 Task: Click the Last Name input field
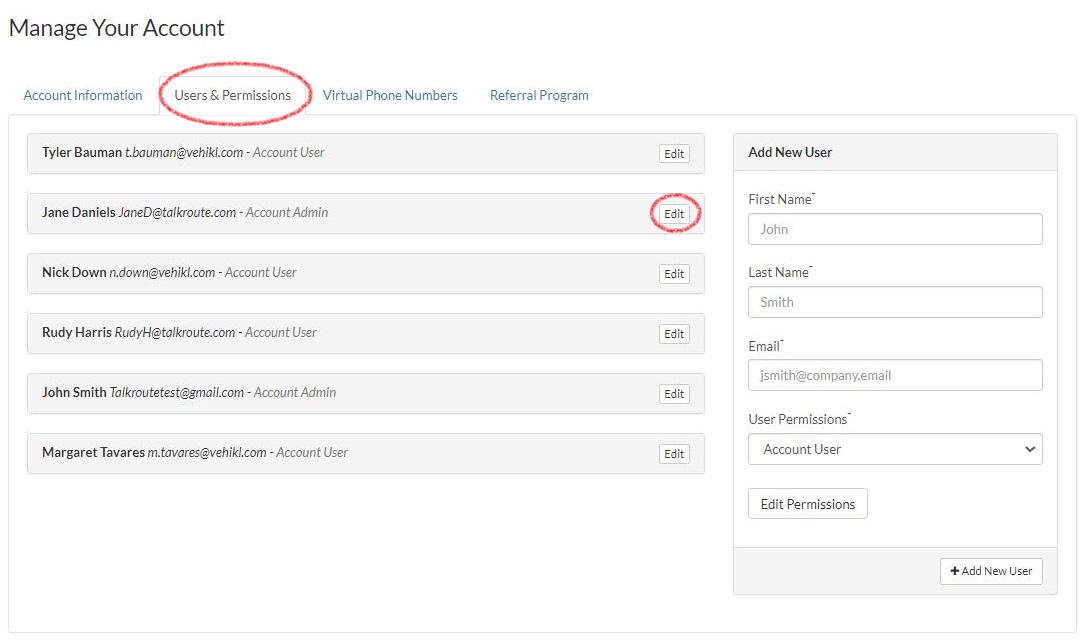[894, 302]
